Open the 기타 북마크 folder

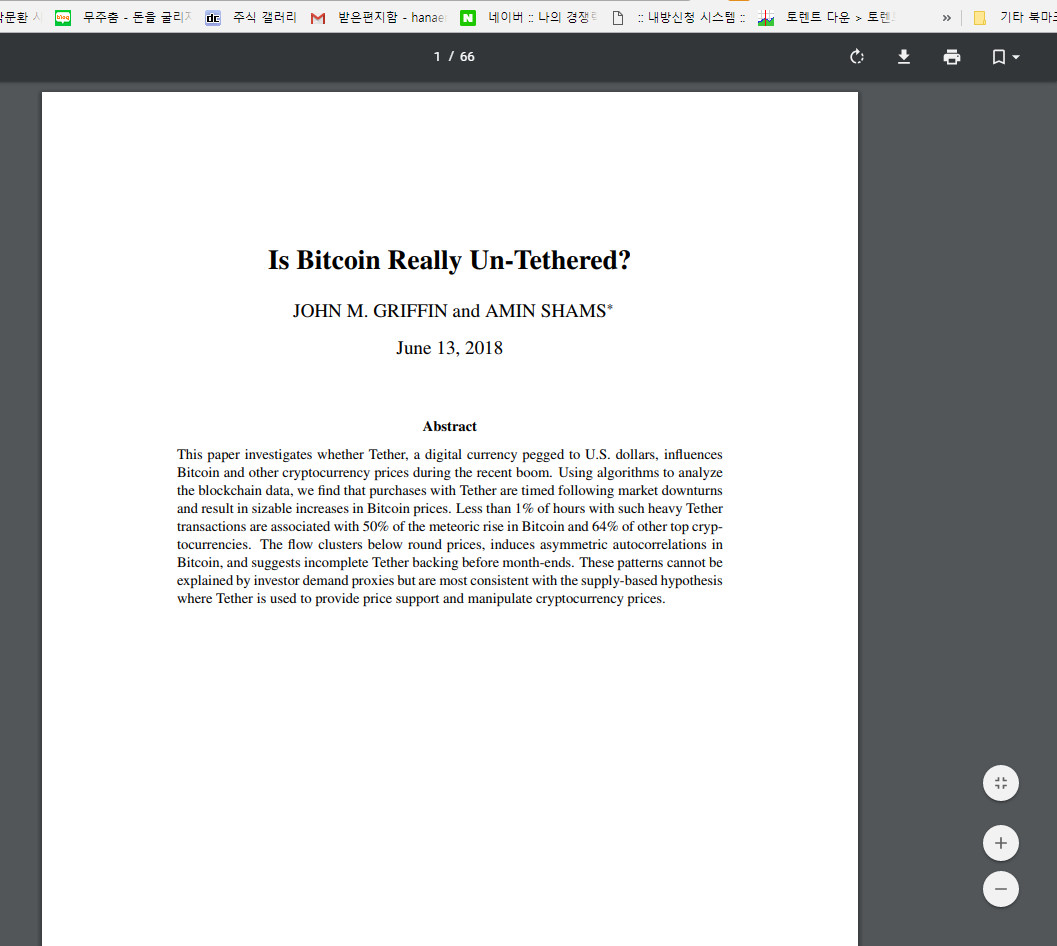1015,18
